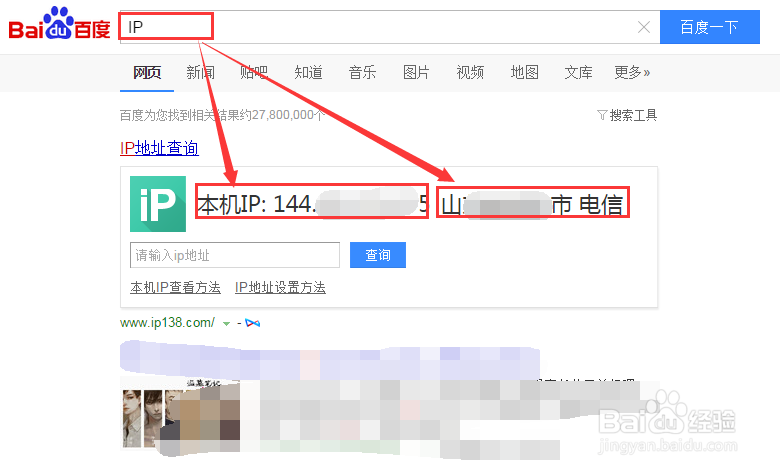Click the result count text 27,800,000个

tap(288, 115)
